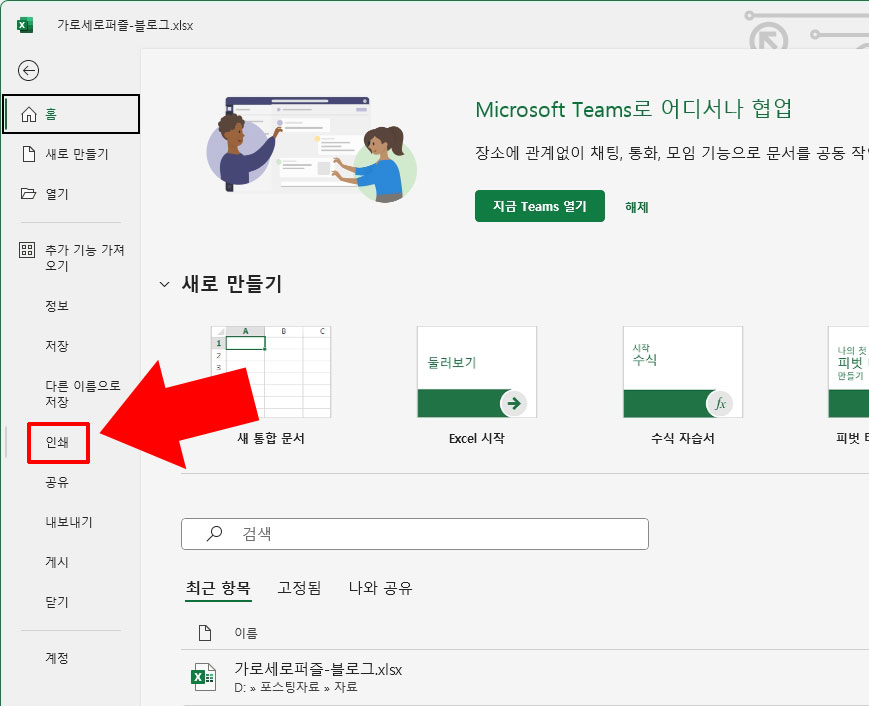The height and width of the screenshot is (706, 869).
Task: Click the 지금 Teams 열기 green button
Action: coord(540,205)
